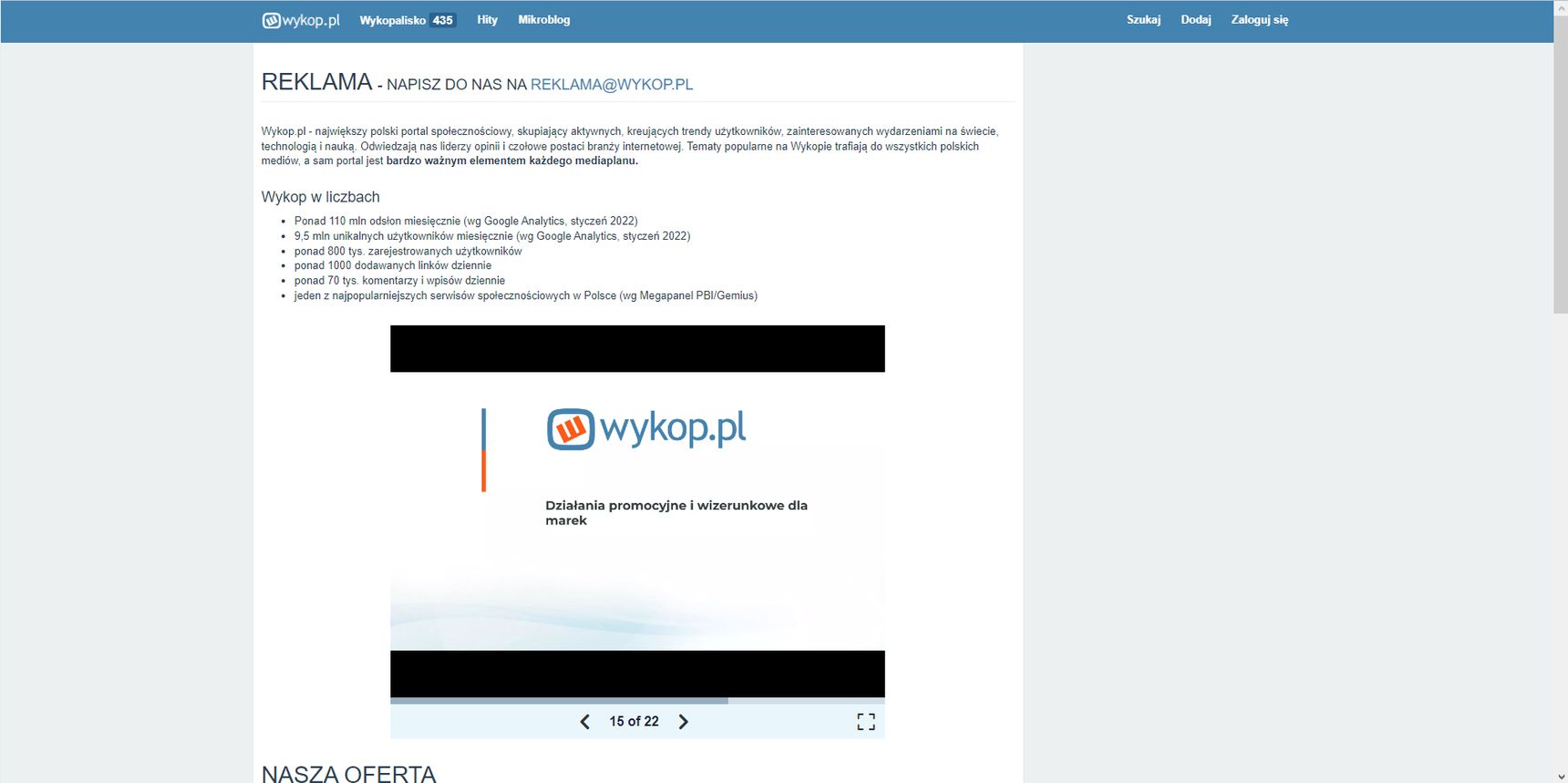Image resolution: width=1568 pixels, height=783 pixels.
Task: Click Dodaj to add content
Action: [x=1196, y=19]
